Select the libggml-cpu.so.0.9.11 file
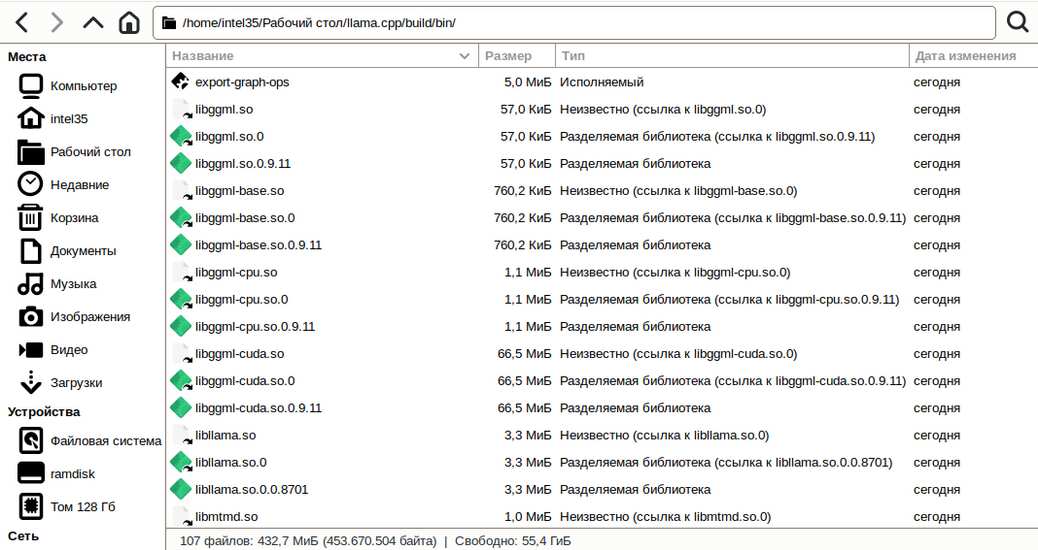This screenshot has height=550, width=1038. click(255, 326)
